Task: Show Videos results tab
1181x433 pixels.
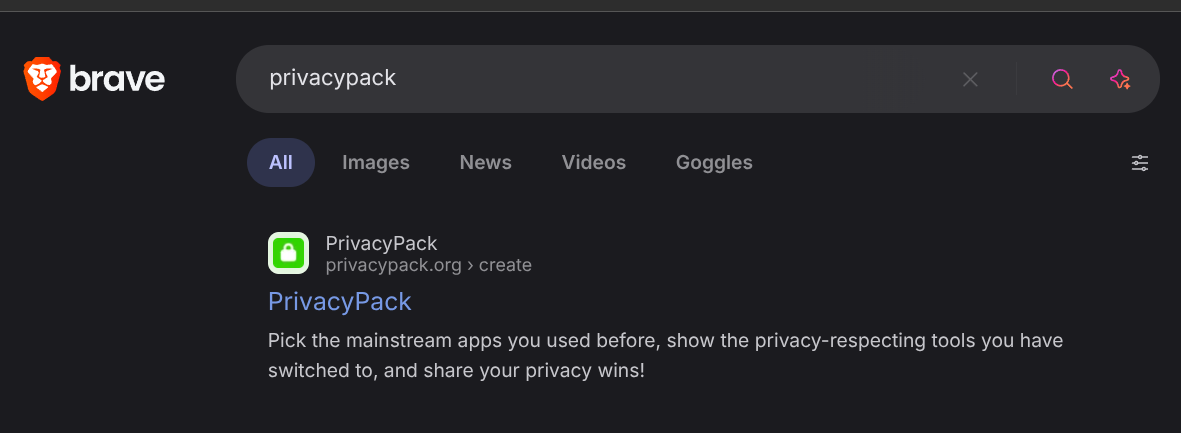Action: click(594, 163)
